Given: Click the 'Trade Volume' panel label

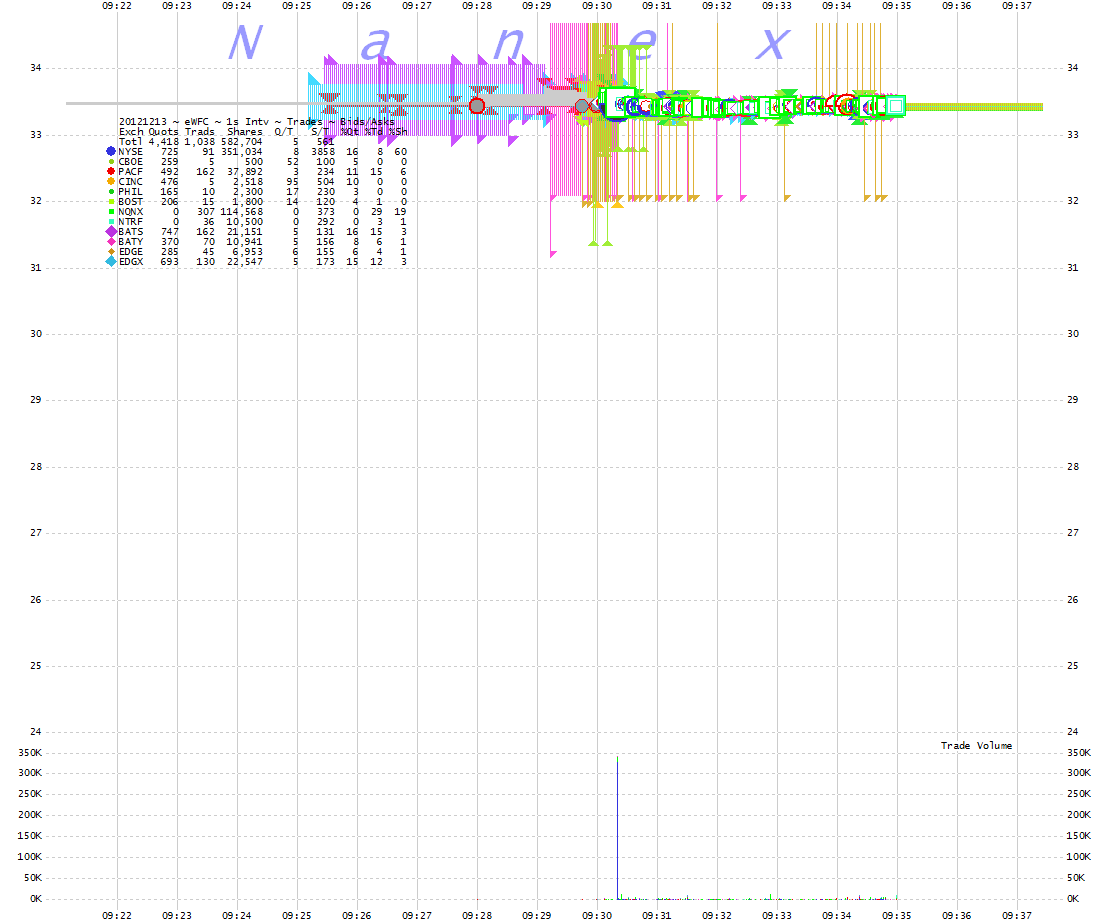Looking at the screenshot, I should tap(976, 745).
